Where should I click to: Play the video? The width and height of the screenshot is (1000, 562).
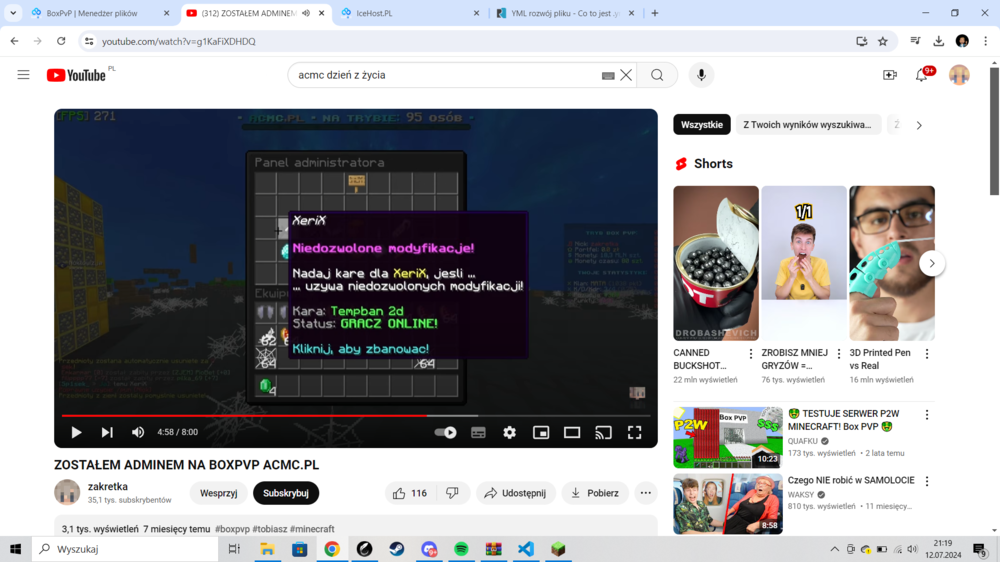[x=76, y=433]
